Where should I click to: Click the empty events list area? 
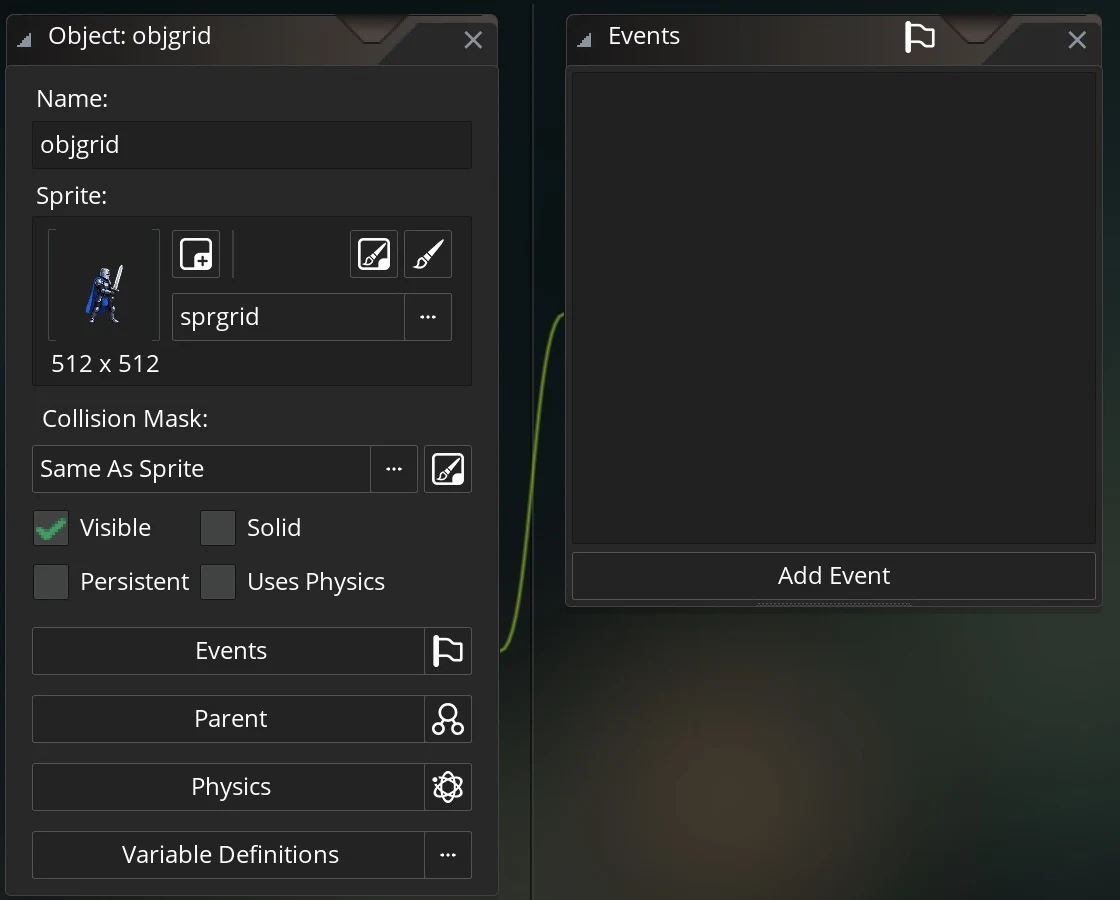click(x=834, y=308)
